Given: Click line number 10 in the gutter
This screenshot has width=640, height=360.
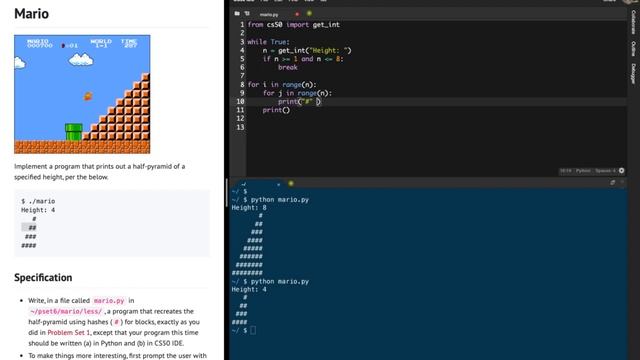Looking at the screenshot, I should (240, 102).
